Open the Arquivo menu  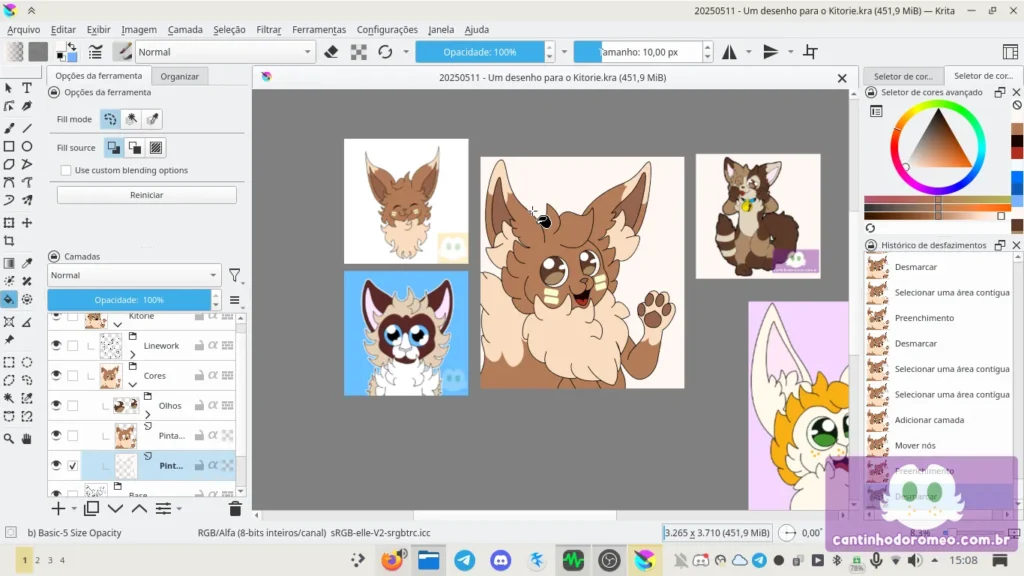(24, 29)
